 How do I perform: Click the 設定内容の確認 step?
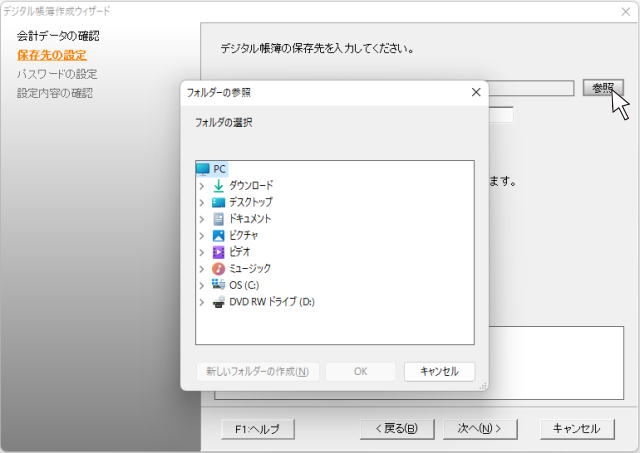pos(55,93)
